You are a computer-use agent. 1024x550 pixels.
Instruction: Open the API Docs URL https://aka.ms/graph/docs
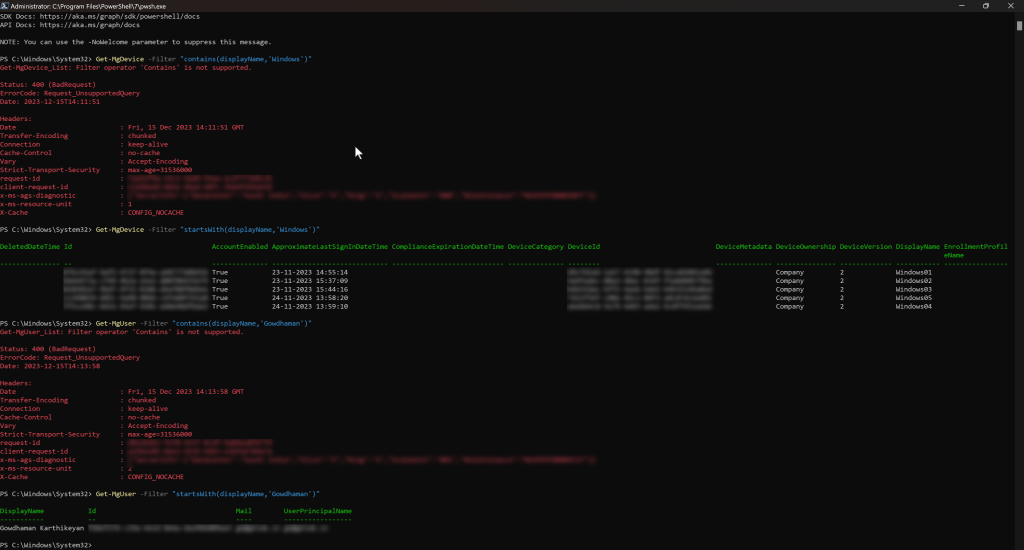tap(89, 25)
